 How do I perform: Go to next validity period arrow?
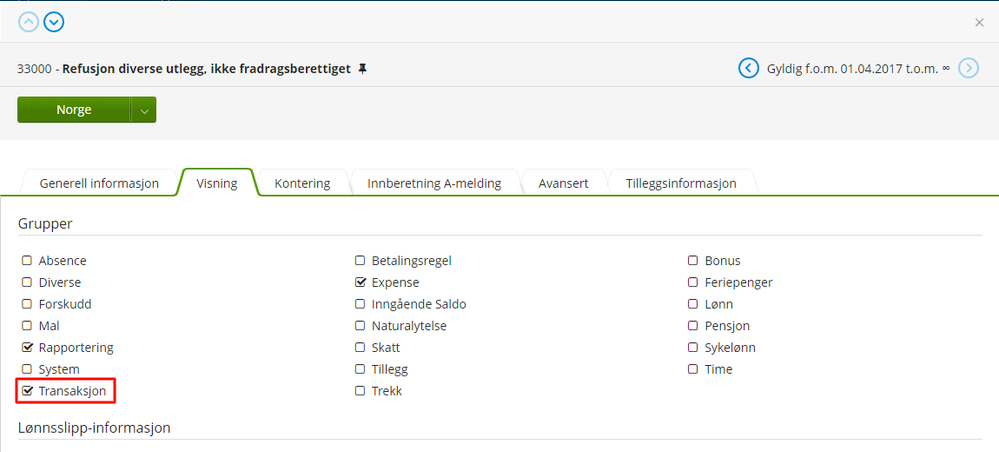pyautogui.click(x=968, y=68)
